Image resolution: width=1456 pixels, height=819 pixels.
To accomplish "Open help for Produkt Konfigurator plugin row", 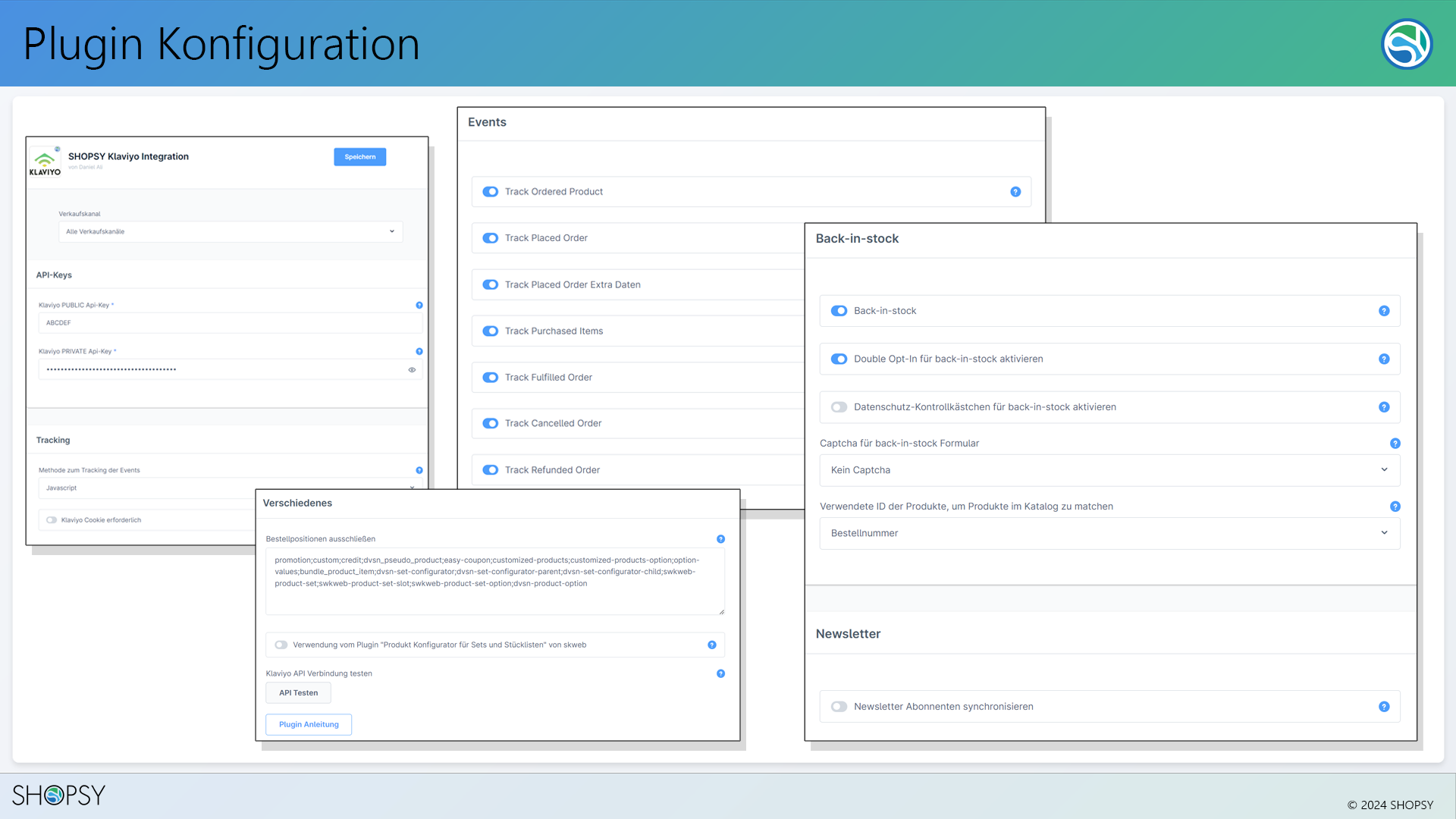I will pos(712,645).
